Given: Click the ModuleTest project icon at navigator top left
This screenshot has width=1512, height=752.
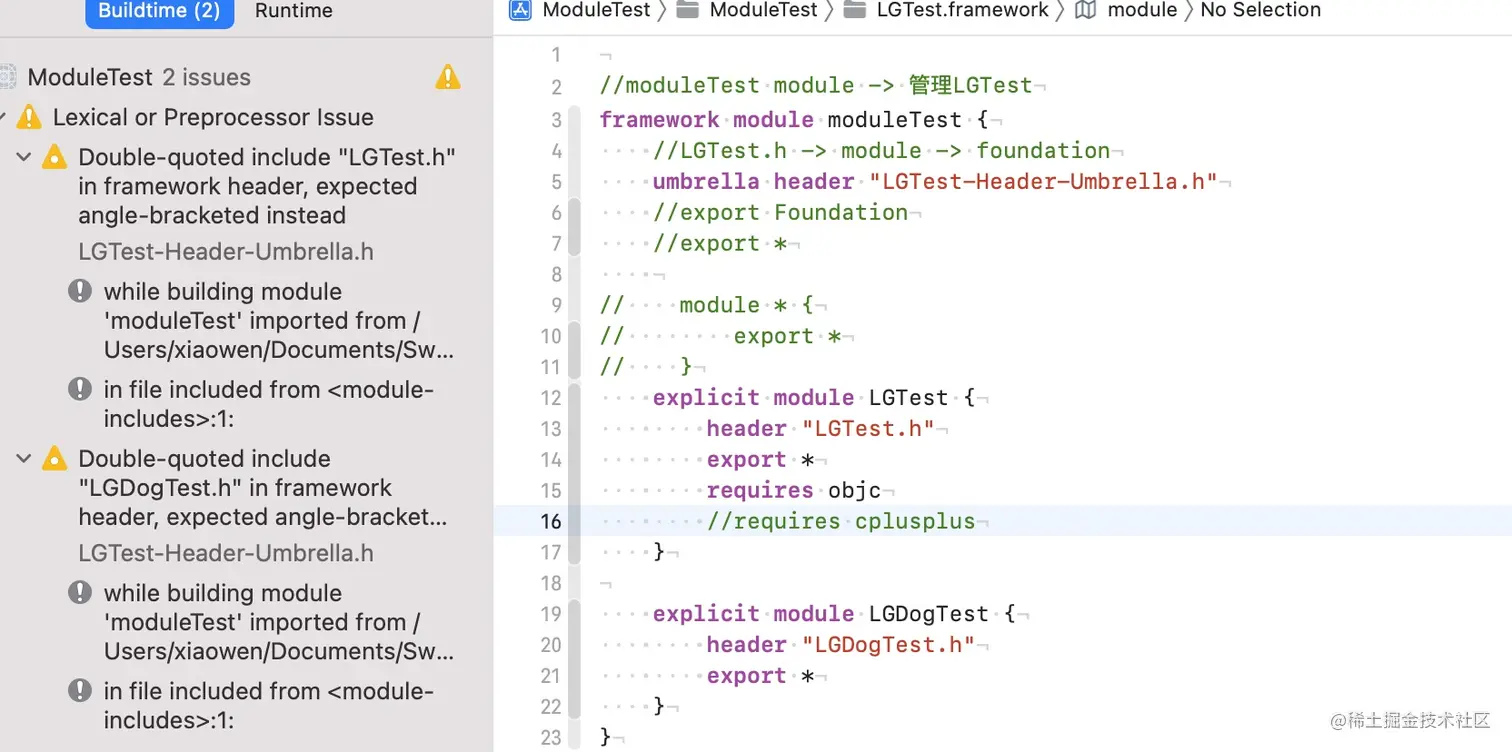Looking at the screenshot, I should click(8, 76).
